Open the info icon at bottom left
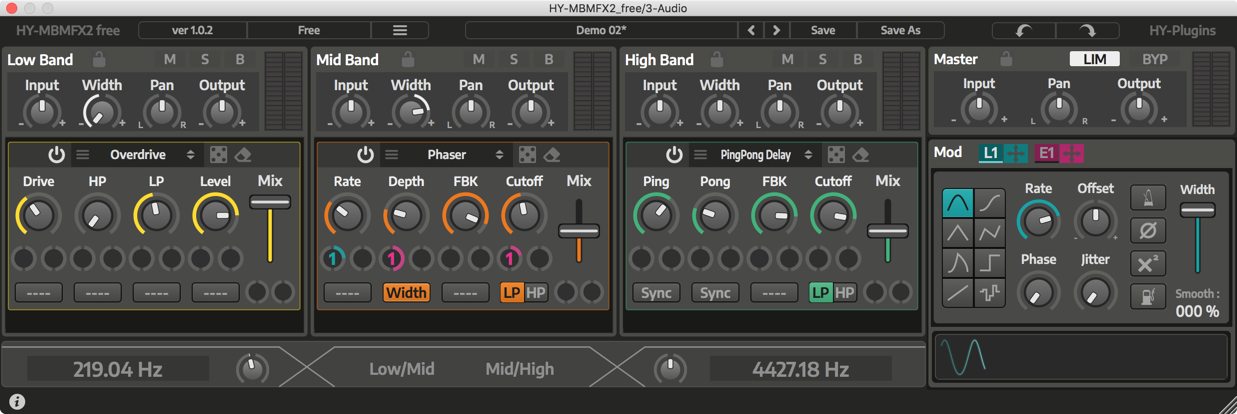 tap(17, 402)
